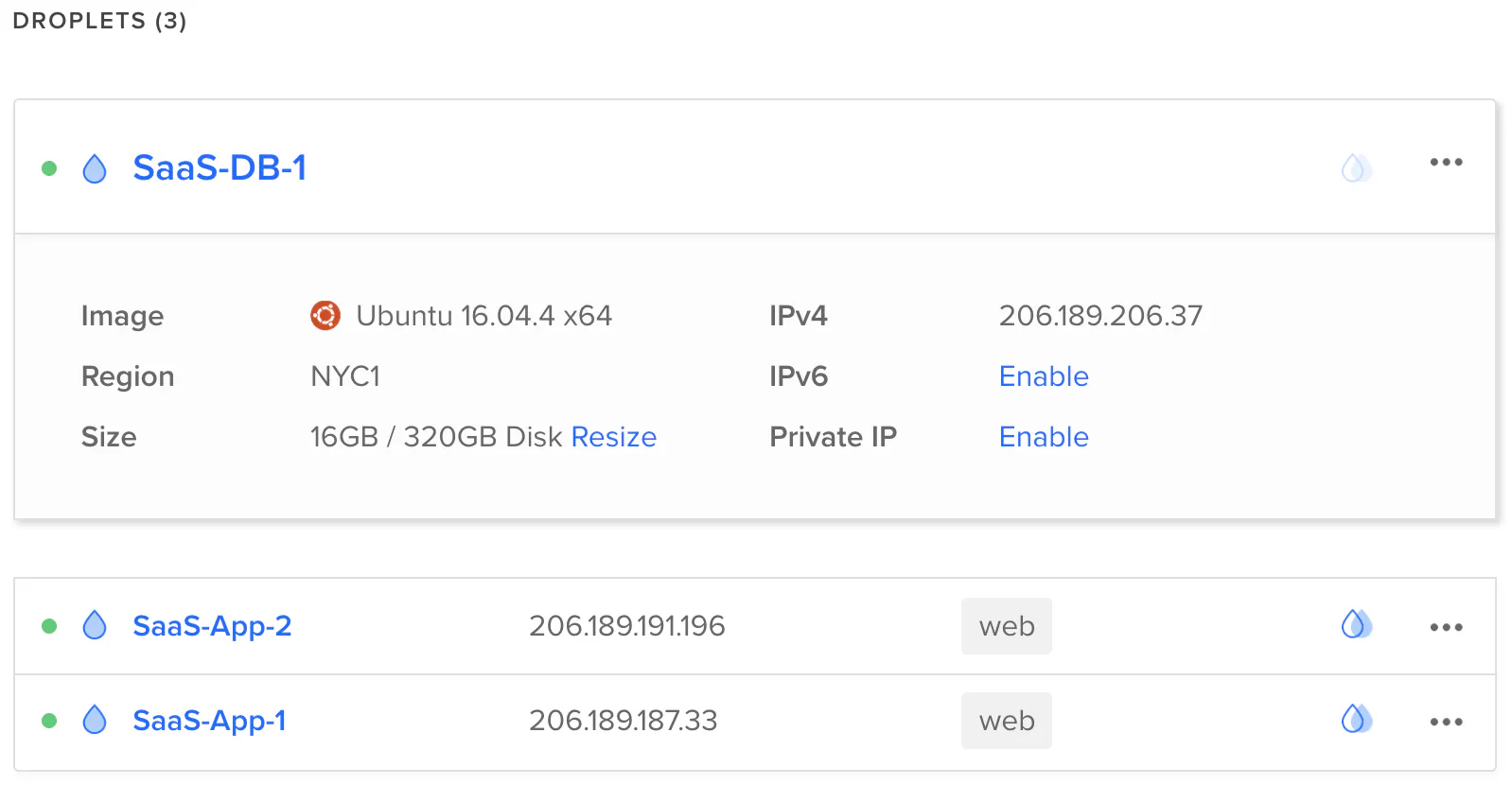Click the droplet icon beside SaaS-DB-1
The height and width of the screenshot is (785, 1512).
click(x=95, y=168)
